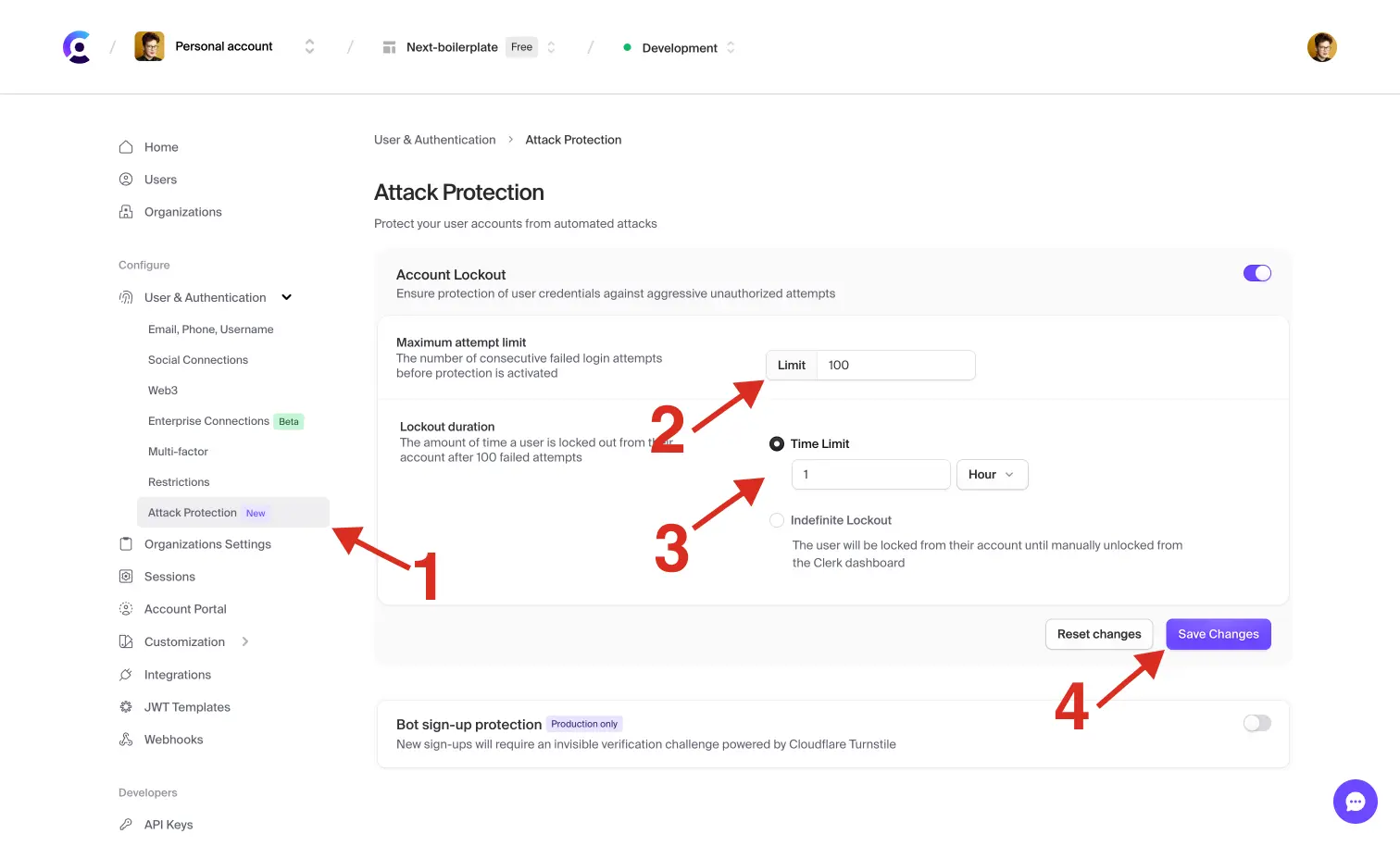
Task: Click the Webhooks icon in sidebar
Action: [x=126, y=740]
